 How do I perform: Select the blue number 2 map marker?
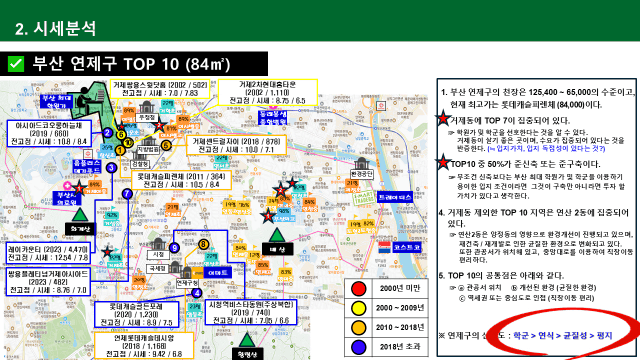point(107,133)
